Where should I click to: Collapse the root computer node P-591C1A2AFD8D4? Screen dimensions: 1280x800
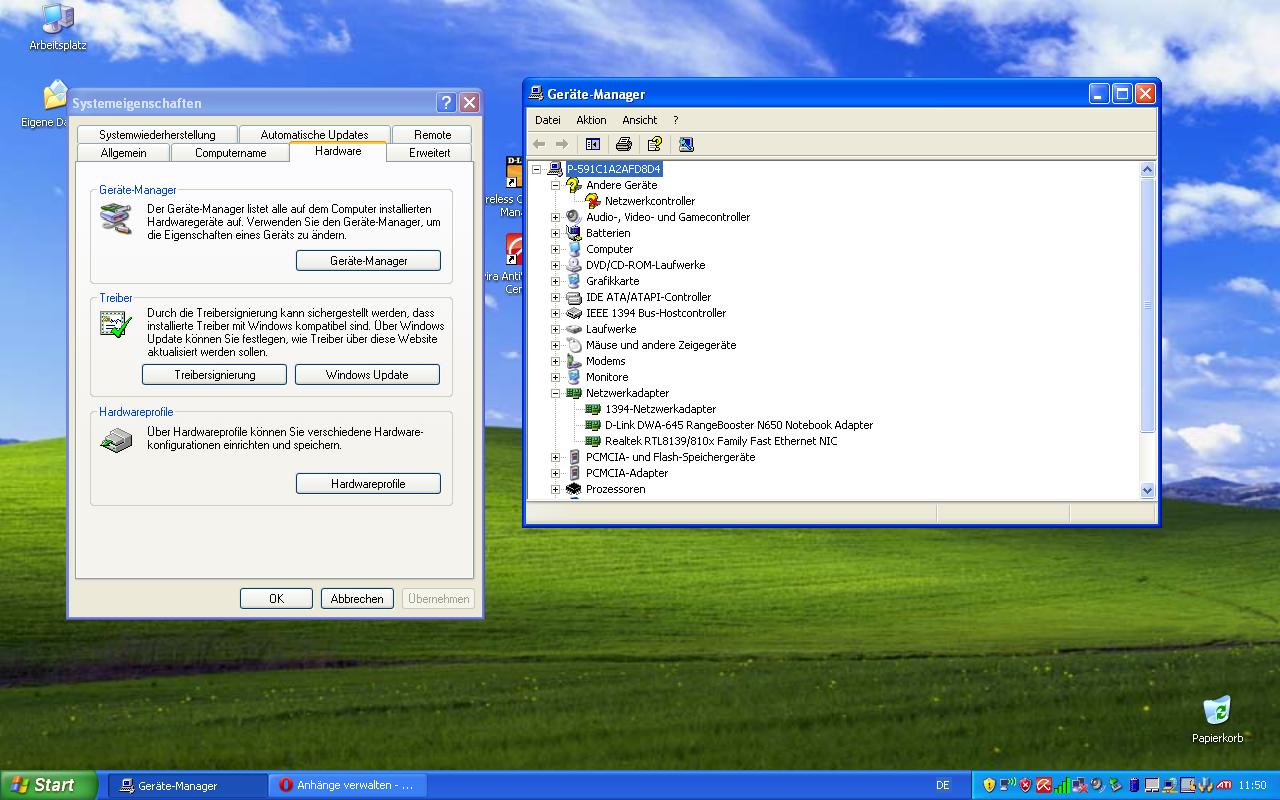coord(537,169)
